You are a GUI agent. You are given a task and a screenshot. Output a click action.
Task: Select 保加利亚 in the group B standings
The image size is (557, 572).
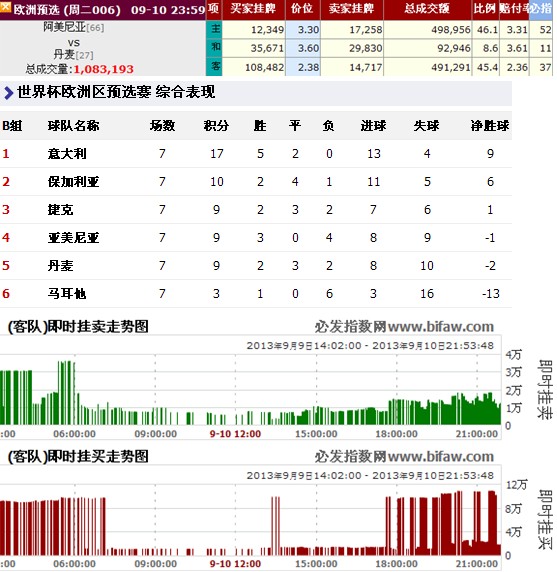pos(73,182)
